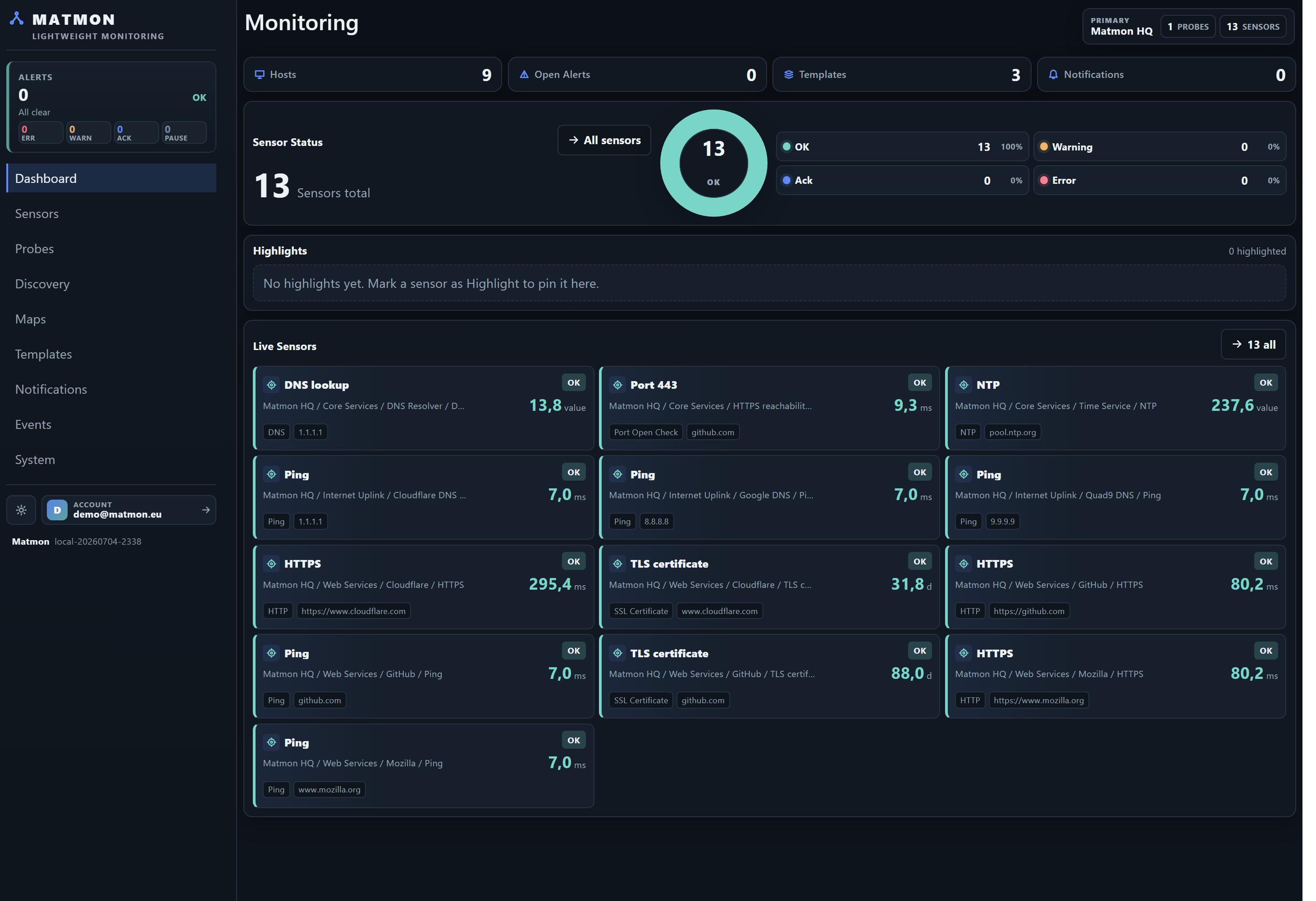Click the account arrow icon

pyautogui.click(x=206, y=510)
